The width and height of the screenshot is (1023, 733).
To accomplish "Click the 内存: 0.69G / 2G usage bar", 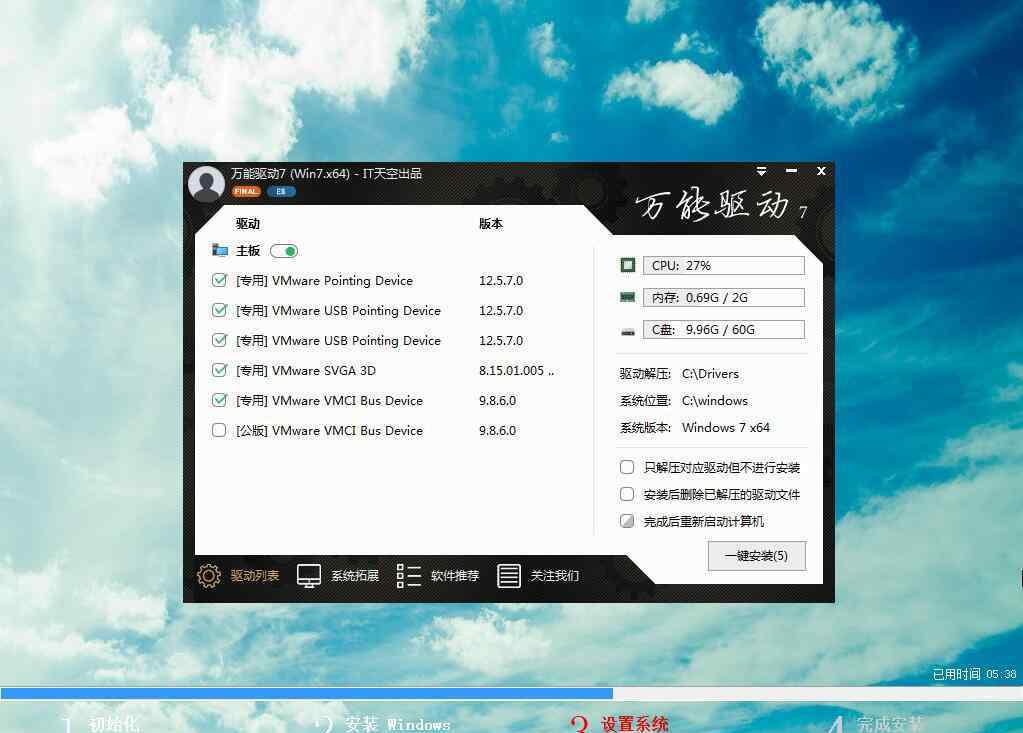I will coord(724,297).
